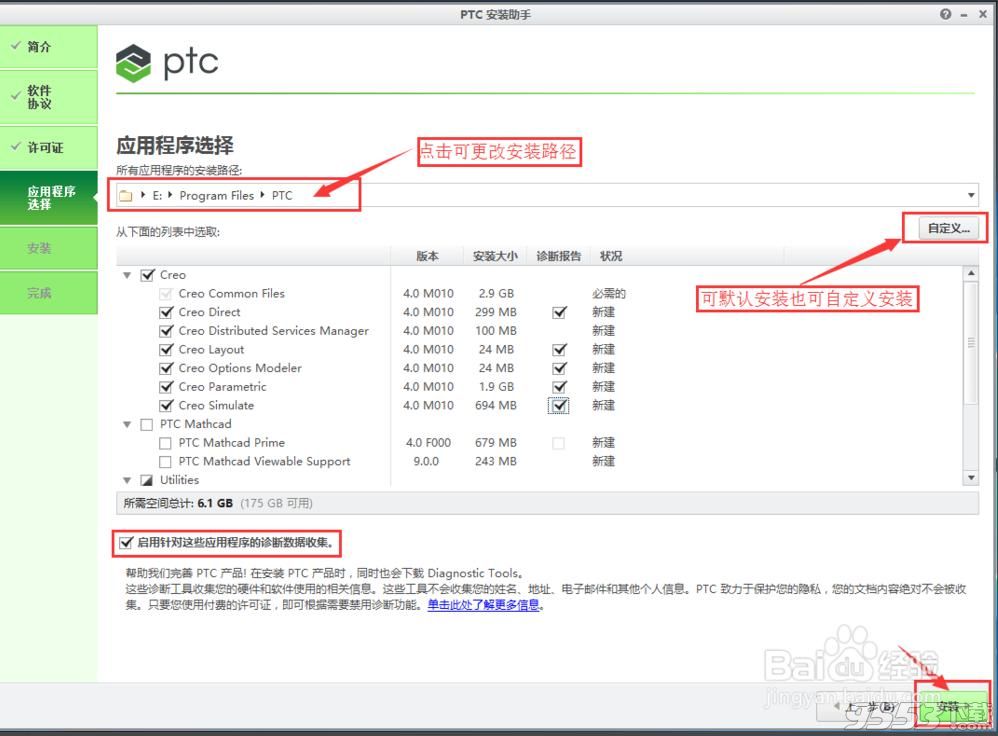Toggle diagnostic report for Creo Simulate
The width and height of the screenshot is (998, 736).
[x=559, y=406]
